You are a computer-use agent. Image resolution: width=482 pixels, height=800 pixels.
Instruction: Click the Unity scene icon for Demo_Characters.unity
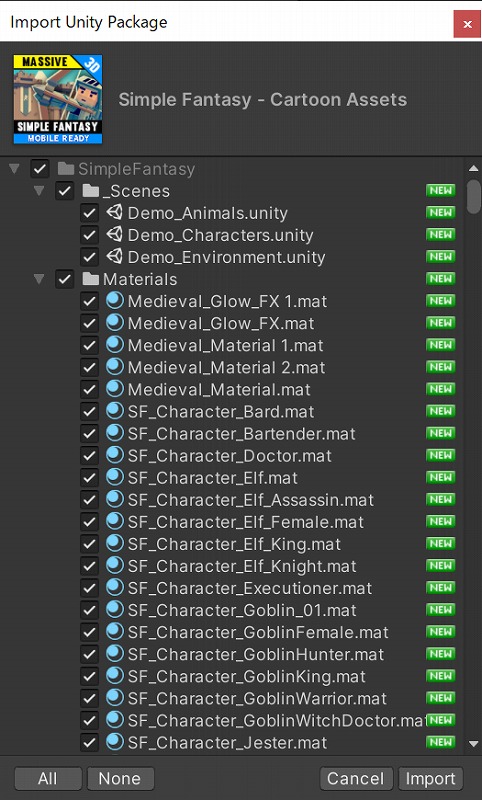[x=114, y=234]
